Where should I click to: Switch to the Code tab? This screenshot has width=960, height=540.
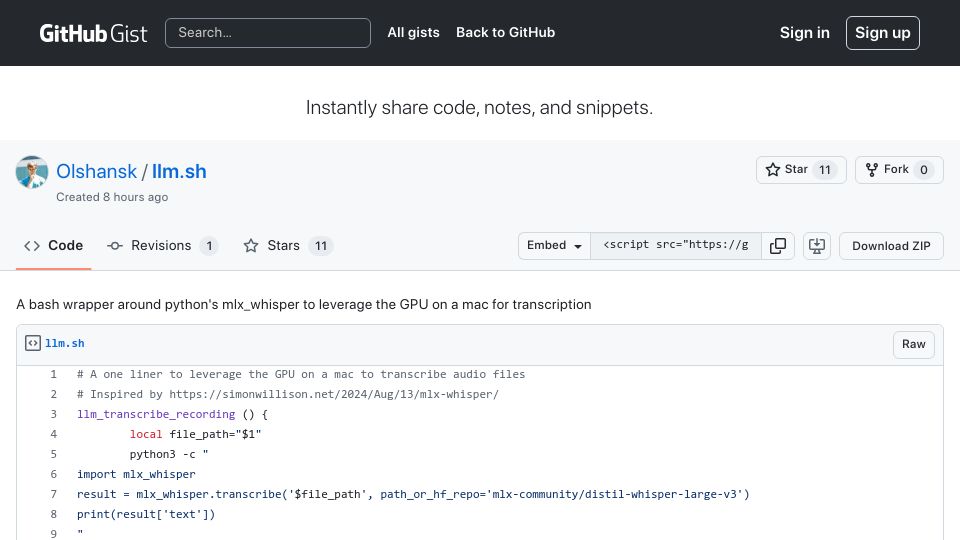click(53, 246)
